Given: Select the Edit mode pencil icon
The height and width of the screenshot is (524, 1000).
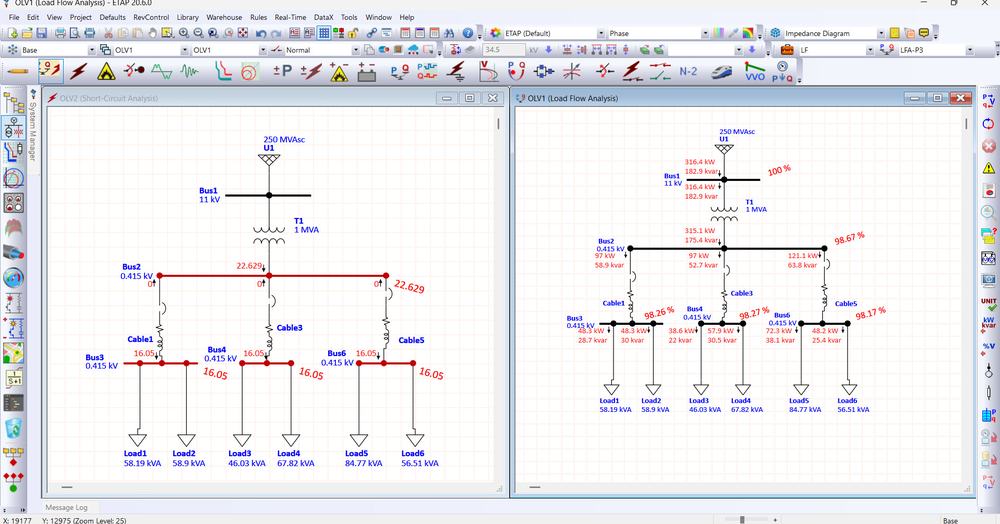Looking at the screenshot, I should click(x=18, y=71).
